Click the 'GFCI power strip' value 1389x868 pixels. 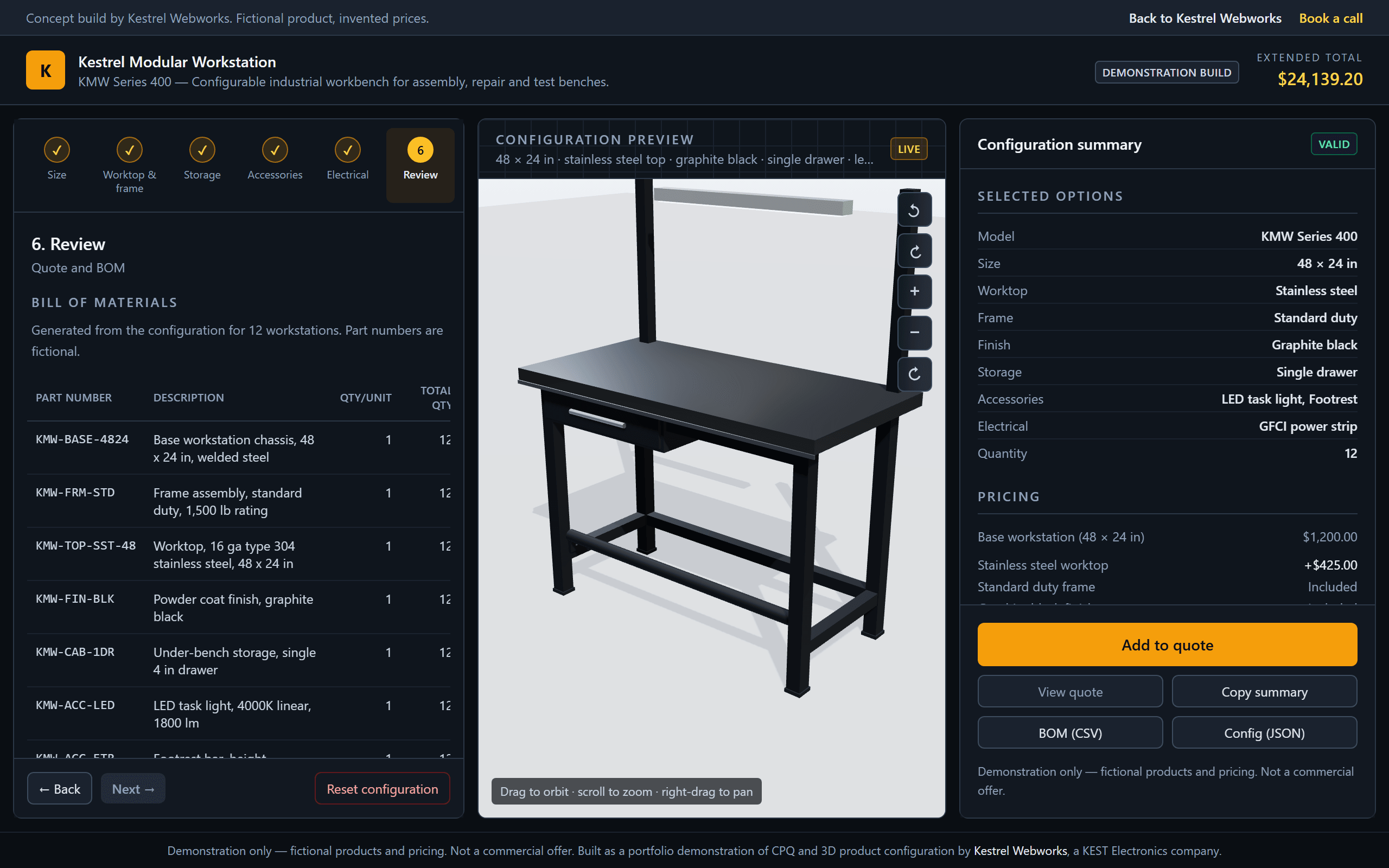[x=1308, y=426]
